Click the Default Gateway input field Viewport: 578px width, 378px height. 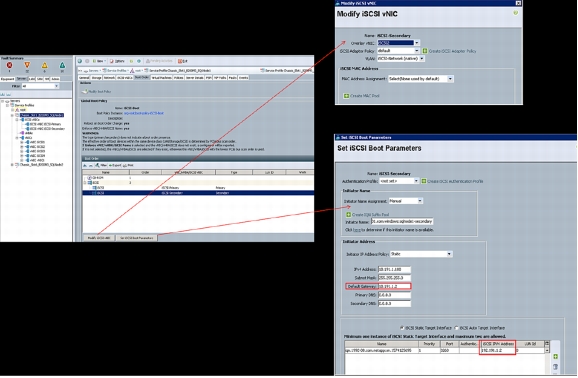click(394, 286)
